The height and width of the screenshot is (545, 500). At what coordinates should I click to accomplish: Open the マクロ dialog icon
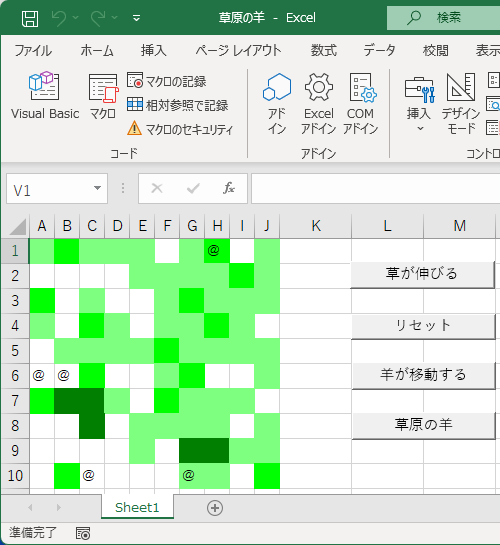pyautogui.click(x=103, y=96)
